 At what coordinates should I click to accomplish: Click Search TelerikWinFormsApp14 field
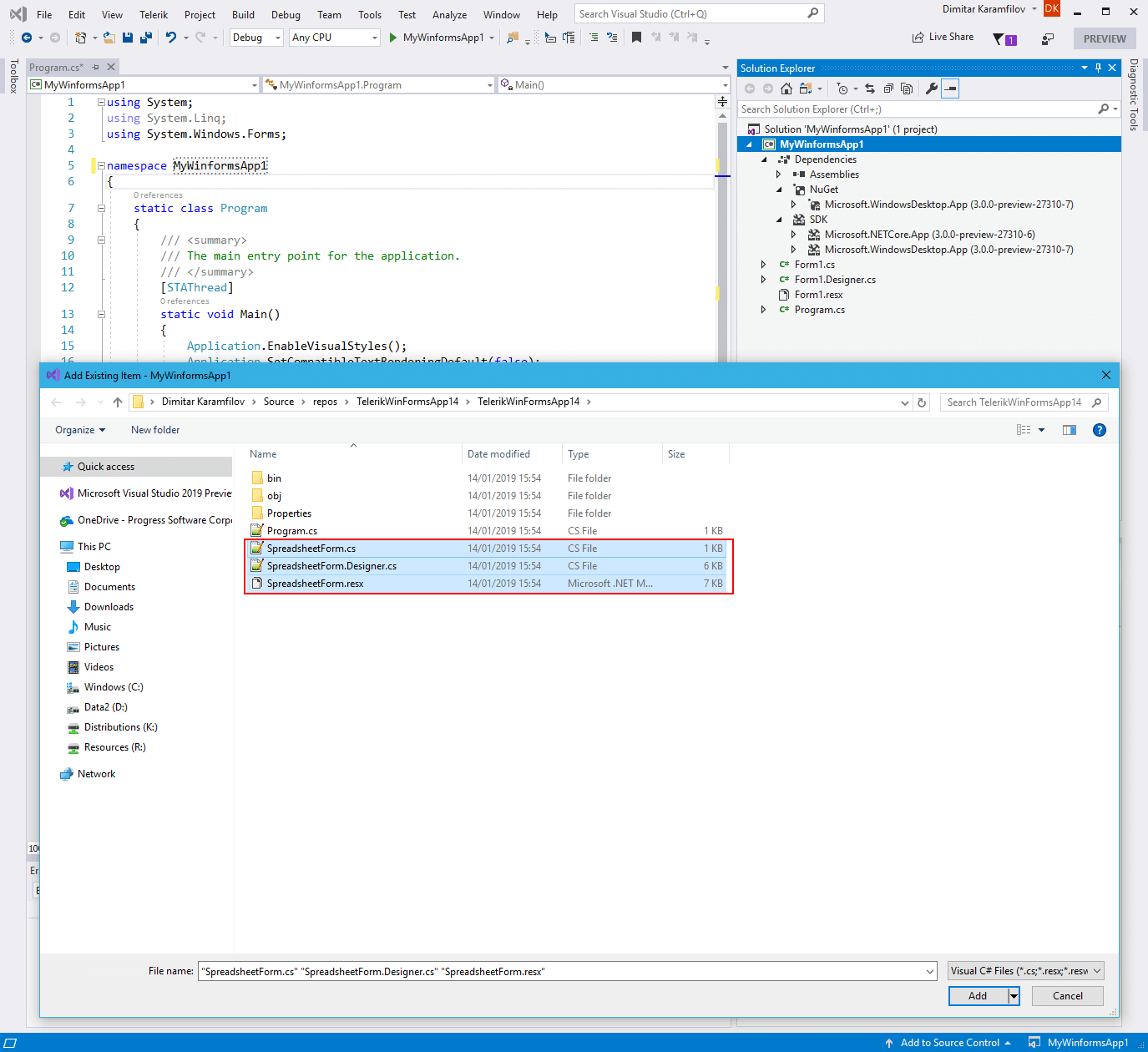click(x=1024, y=402)
